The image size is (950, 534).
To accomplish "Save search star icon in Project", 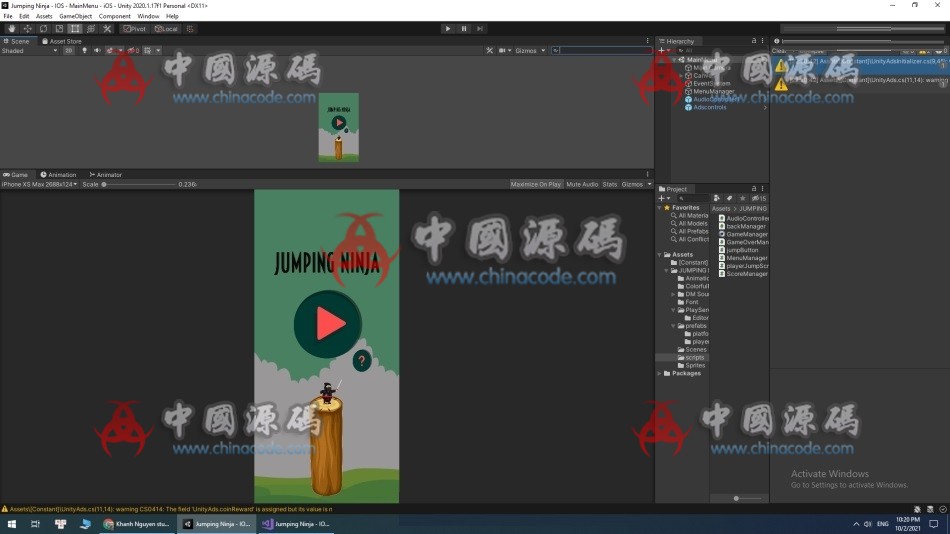I will (x=742, y=198).
